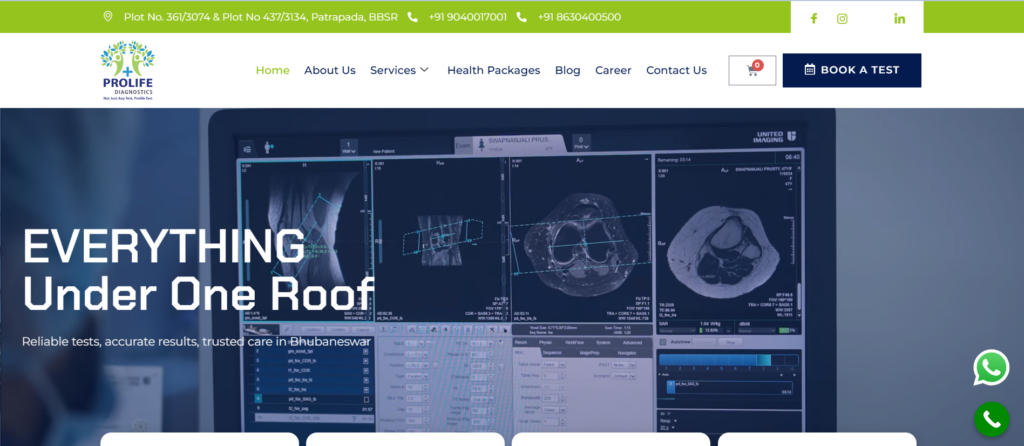Expand the Services dropdown chevron

pyautogui.click(x=424, y=70)
